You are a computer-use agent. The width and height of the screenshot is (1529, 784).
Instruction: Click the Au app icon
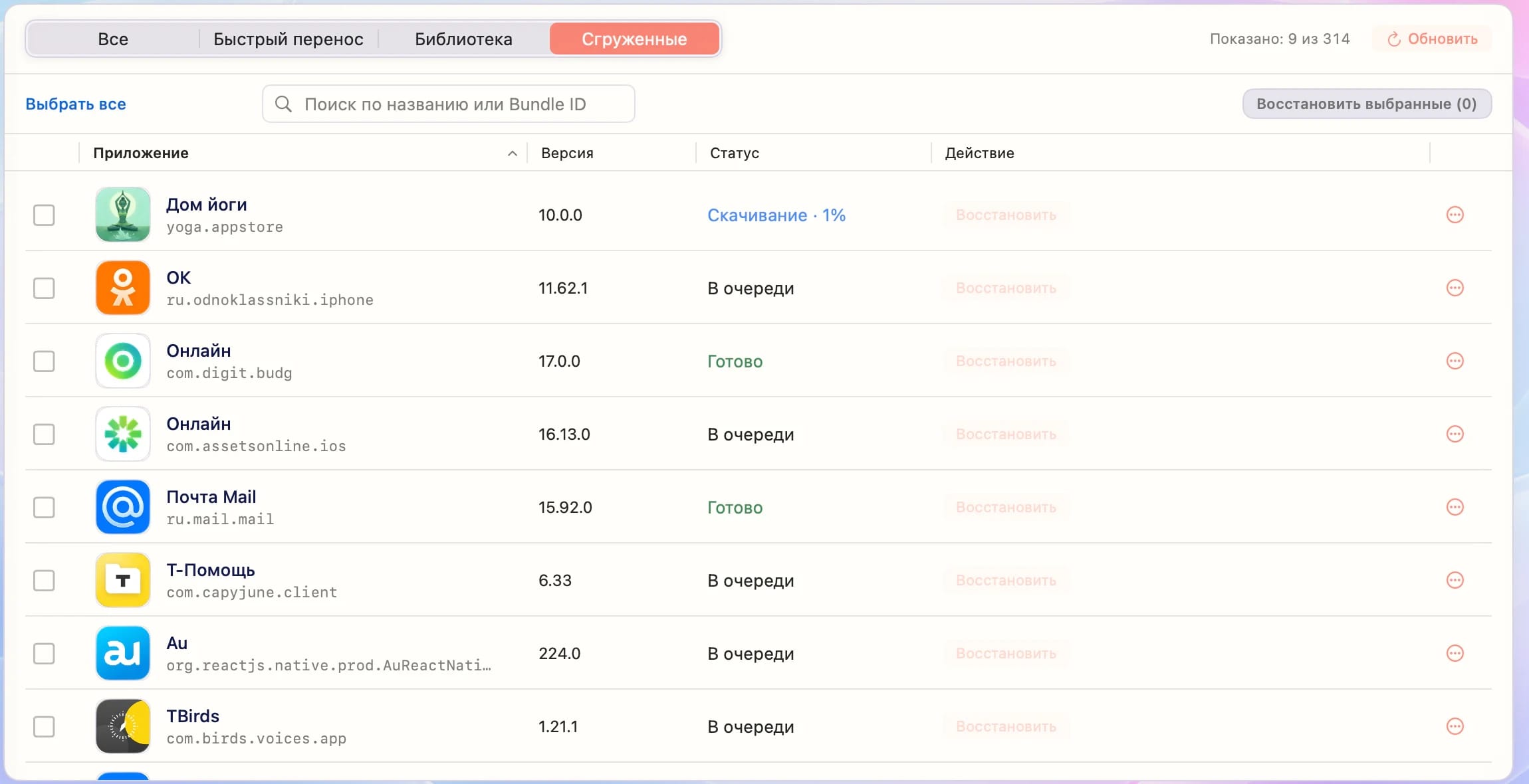coord(123,653)
